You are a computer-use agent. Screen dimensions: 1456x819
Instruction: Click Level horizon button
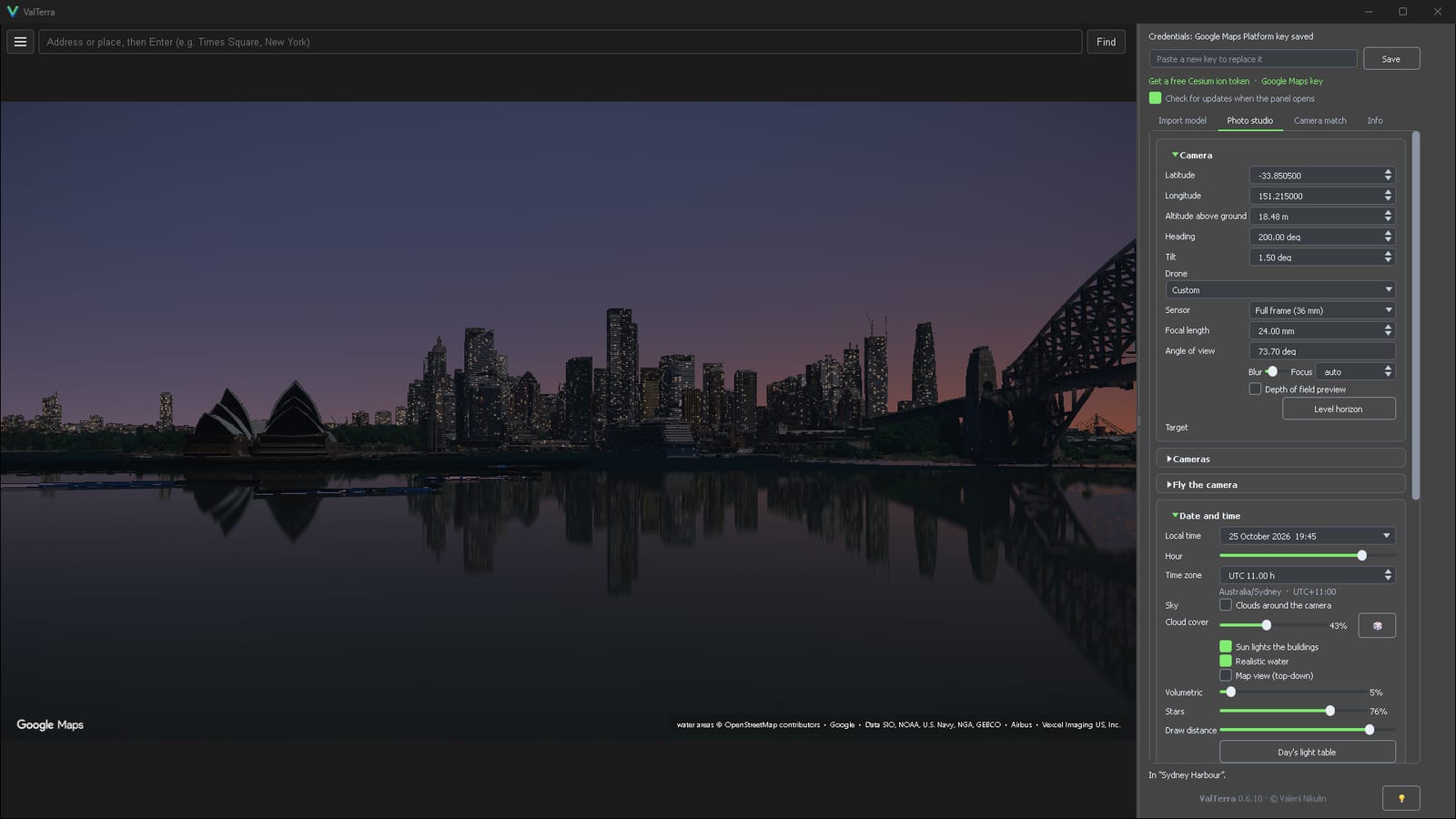(1339, 409)
